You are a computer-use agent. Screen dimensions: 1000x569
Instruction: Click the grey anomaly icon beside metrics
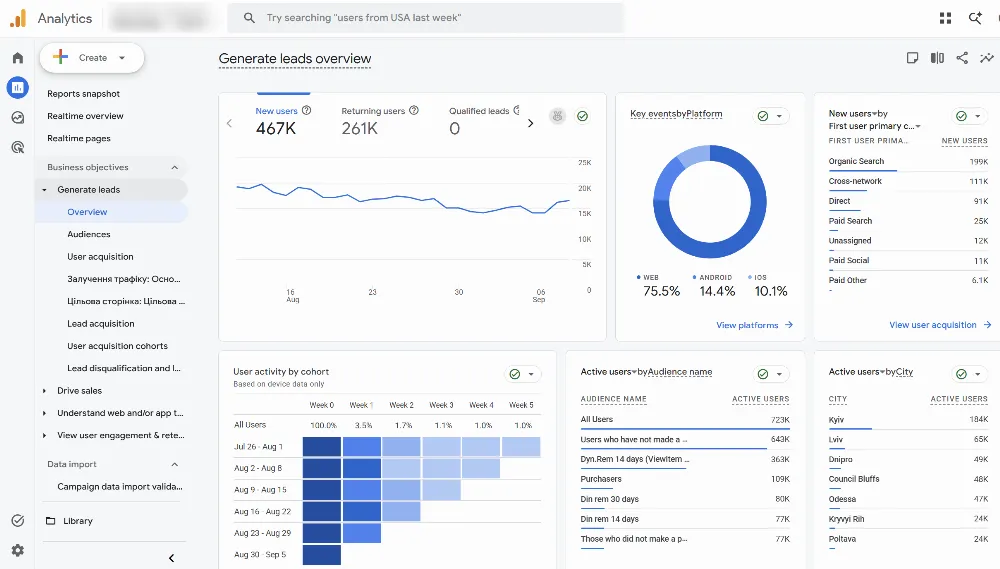click(x=557, y=116)
